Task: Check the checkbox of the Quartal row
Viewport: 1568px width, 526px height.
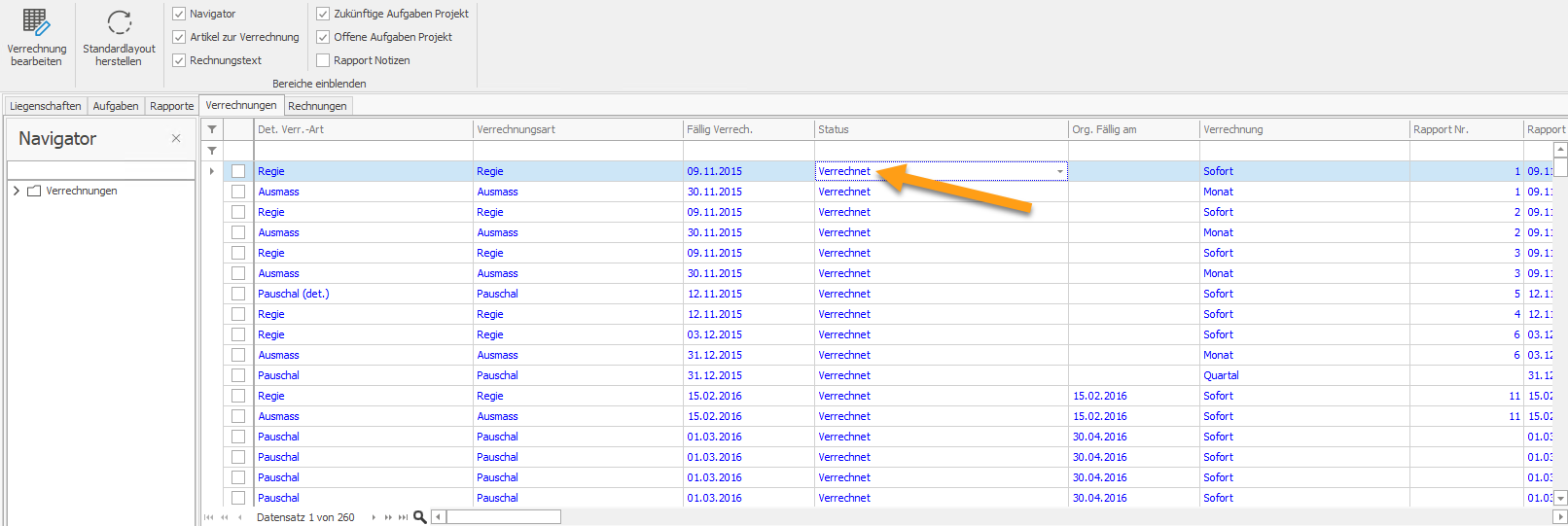Action: (x=238, y=375)
